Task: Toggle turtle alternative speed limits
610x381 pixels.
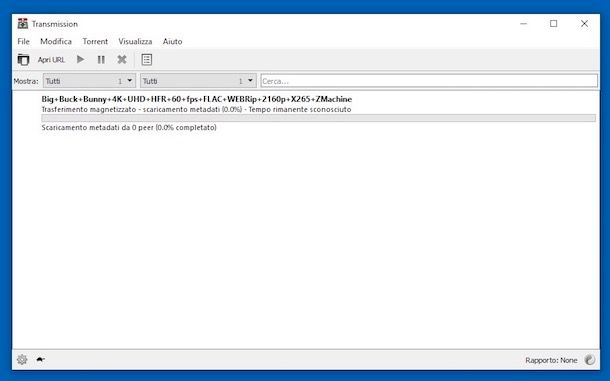Action: click(x=40, y=360)
